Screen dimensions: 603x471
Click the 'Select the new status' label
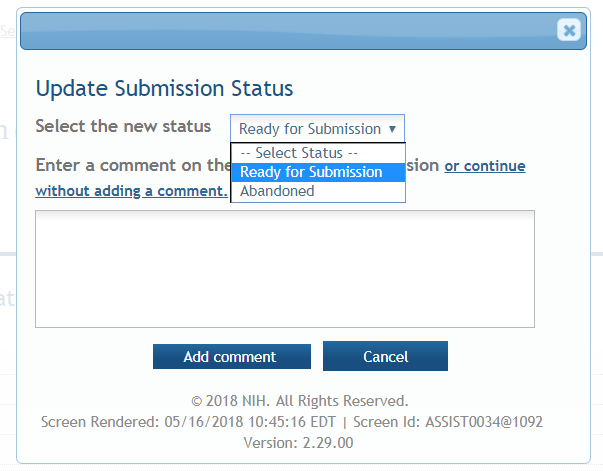(x=123, y=127)
